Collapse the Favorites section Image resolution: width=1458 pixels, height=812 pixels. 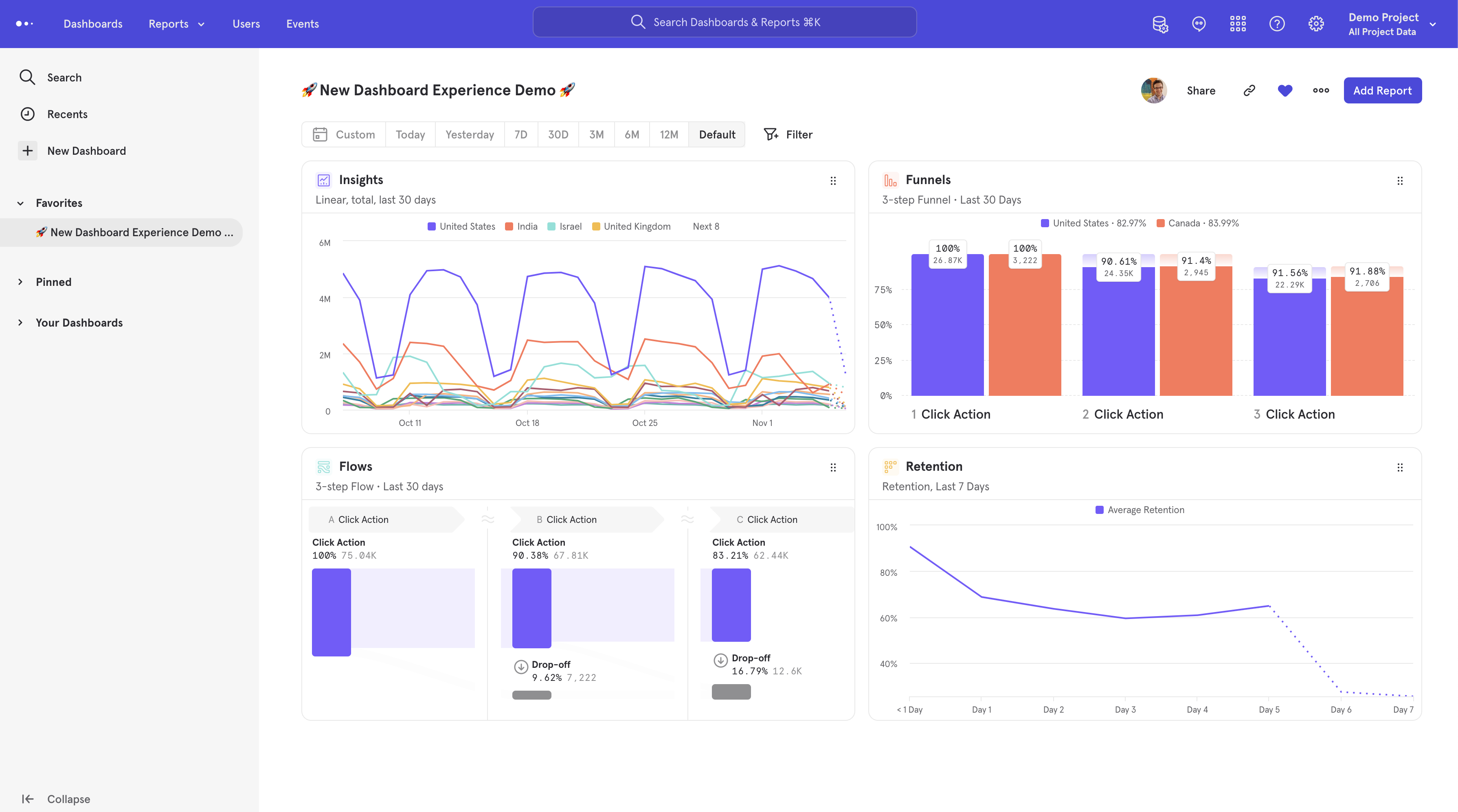pos(20,203)
